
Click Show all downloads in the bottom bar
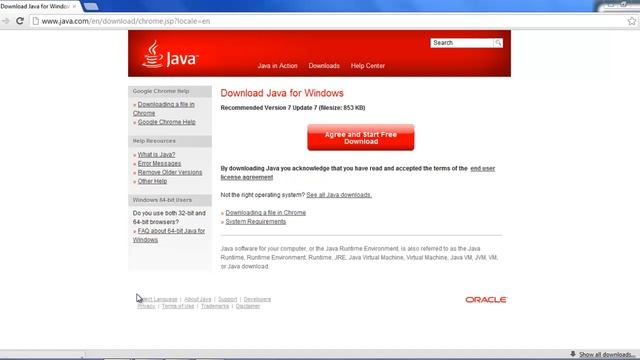coord(606,354)
